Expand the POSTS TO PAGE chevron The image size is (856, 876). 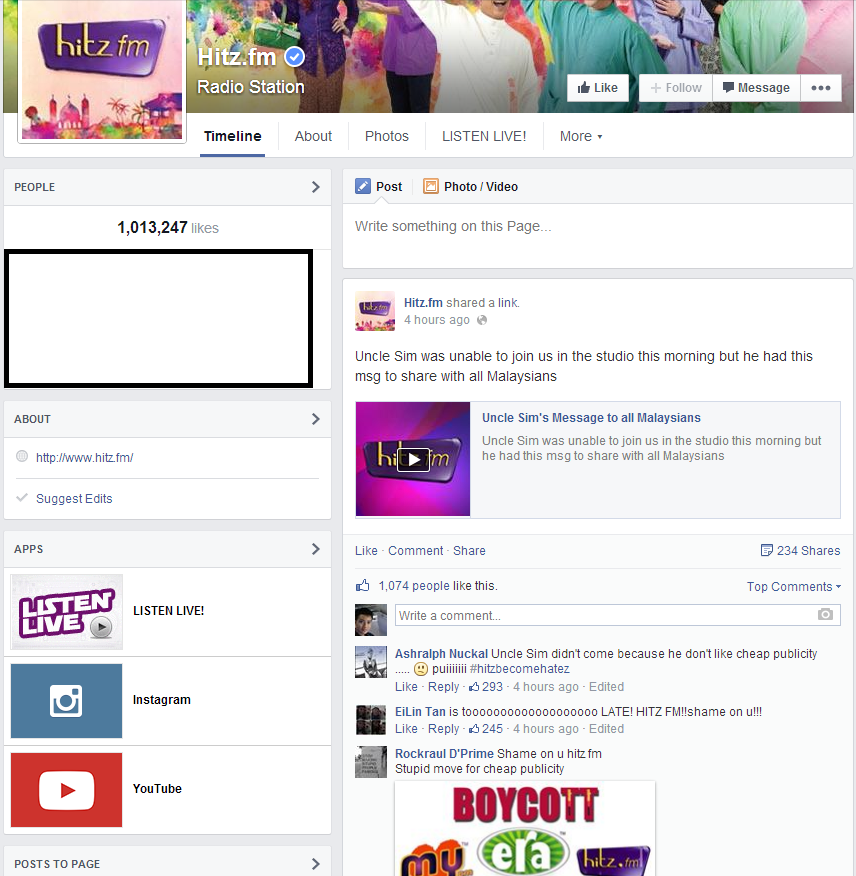click(x=316, y=864)
